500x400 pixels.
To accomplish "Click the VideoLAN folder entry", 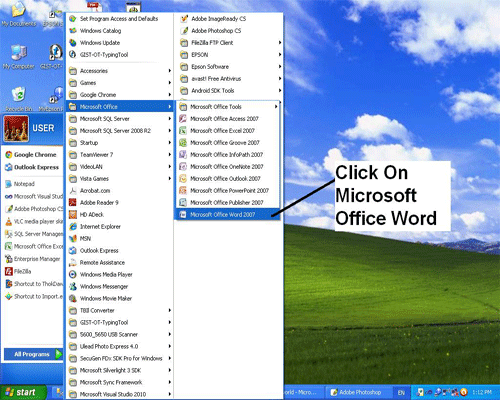I will (x=120, y=167).
